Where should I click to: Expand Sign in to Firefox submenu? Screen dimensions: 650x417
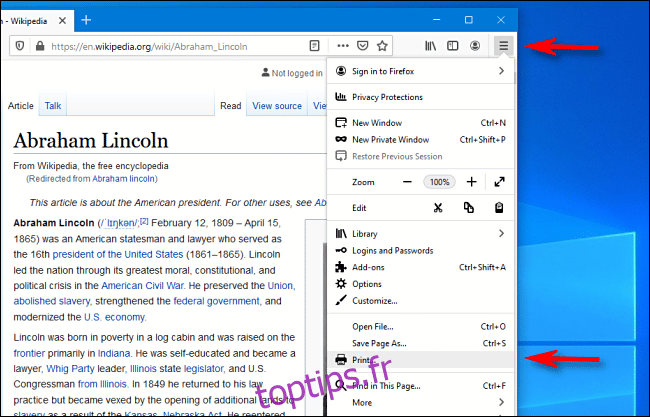[420, 71]
